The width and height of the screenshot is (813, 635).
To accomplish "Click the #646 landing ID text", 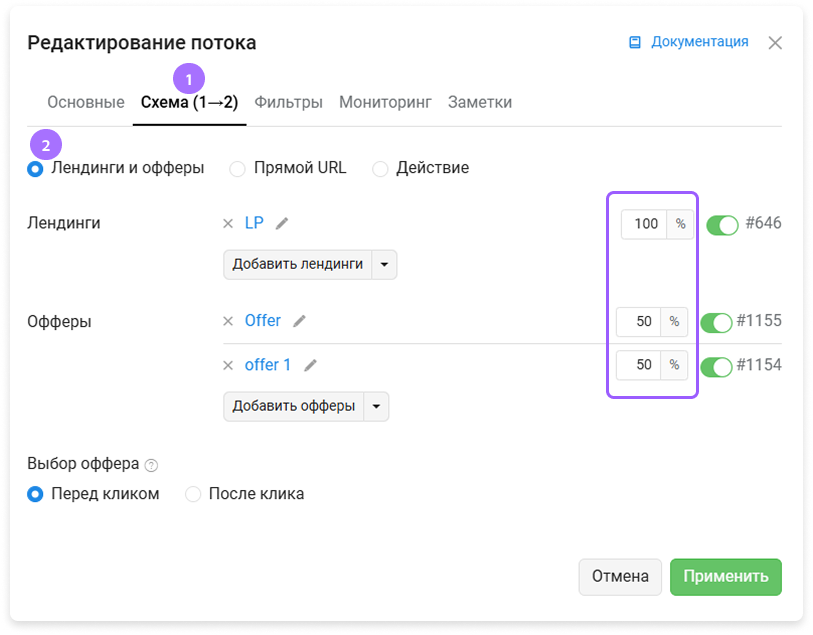I will pyautogui.click(x=763, y=223).
